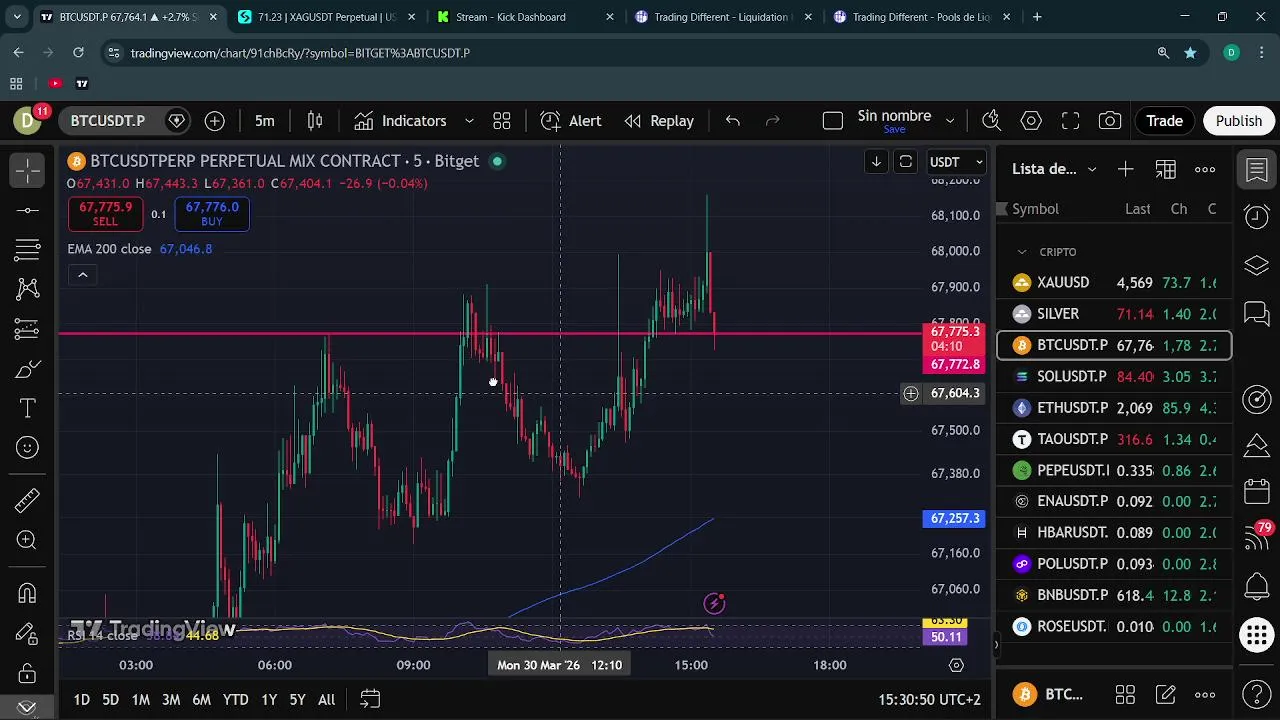Toggle lock all drawings
The height and width of the screenshot is (720, 1280).
coord(28,674)
